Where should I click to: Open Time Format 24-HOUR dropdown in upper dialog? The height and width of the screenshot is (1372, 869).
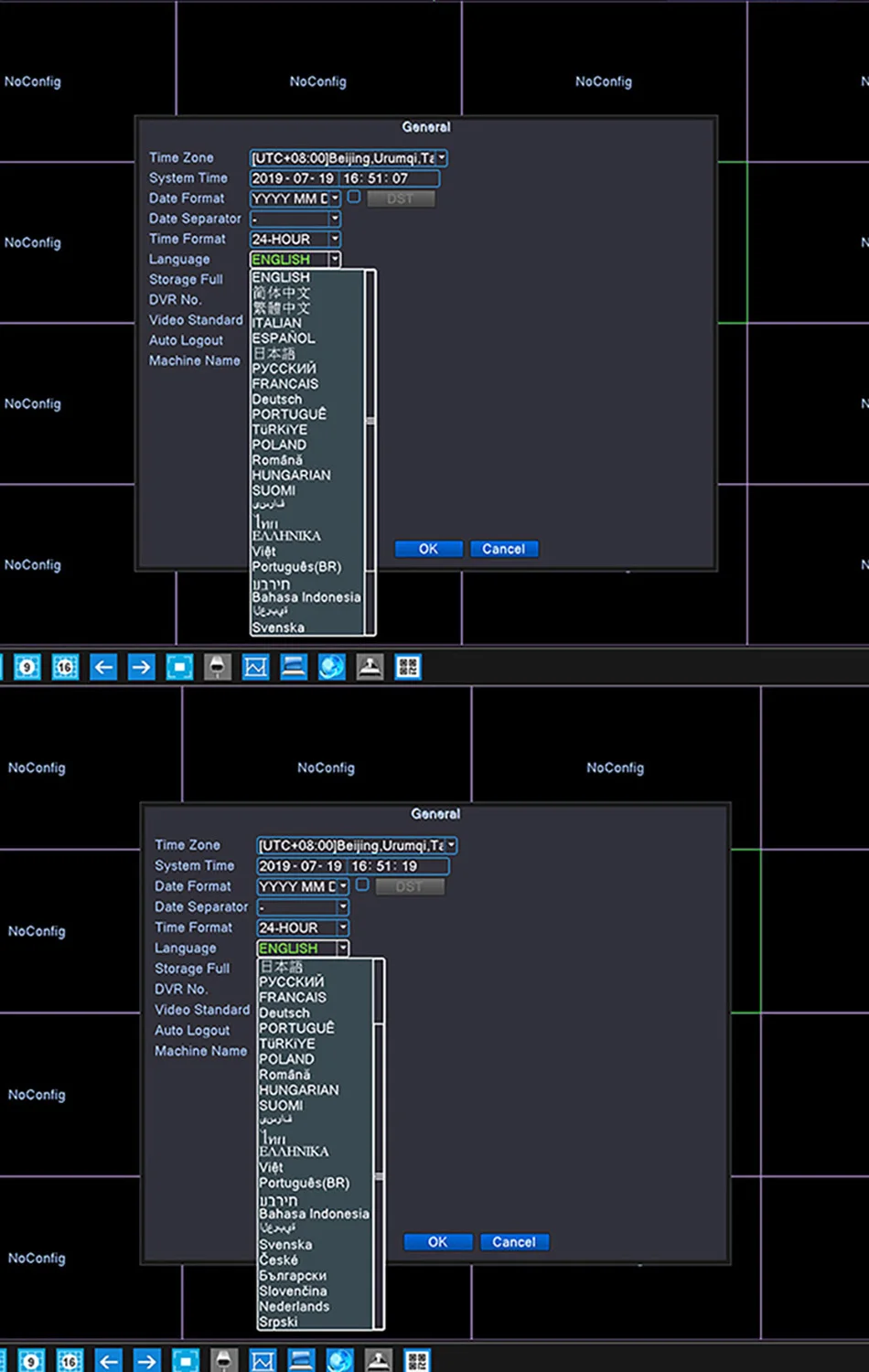(335, 239)
